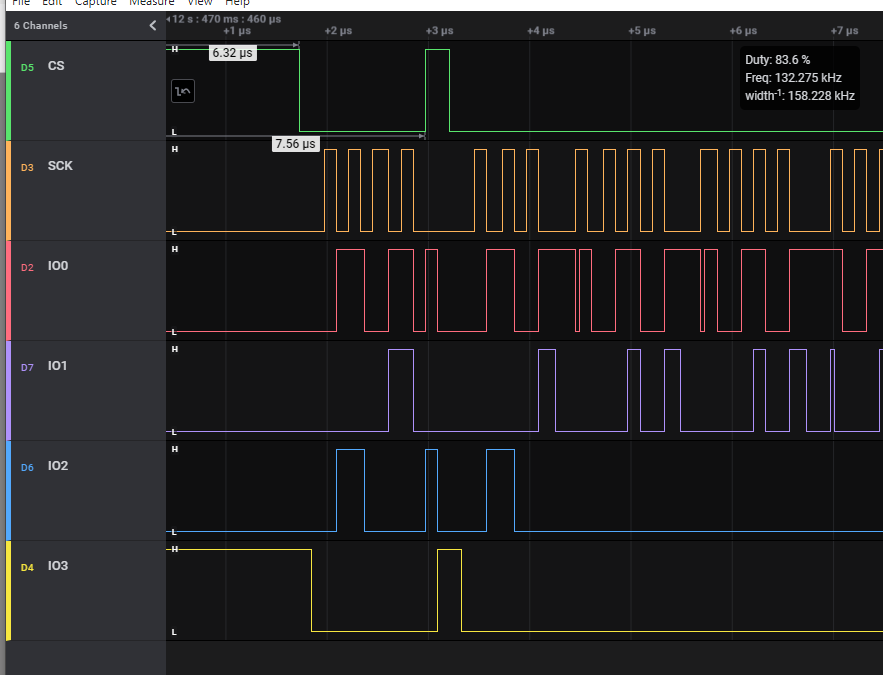
Task: Open the Capture menu
Action: click(96, 3)
